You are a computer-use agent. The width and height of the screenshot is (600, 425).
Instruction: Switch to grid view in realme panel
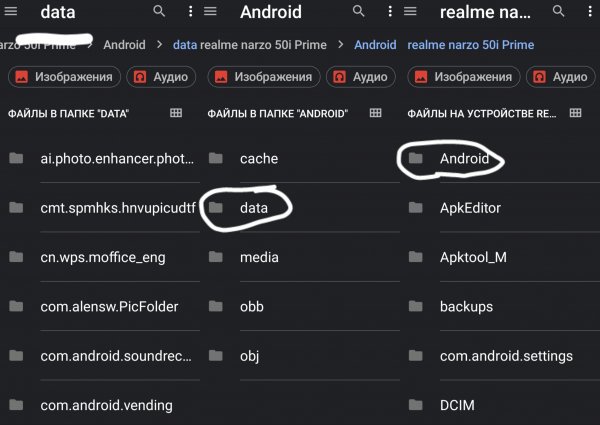pyautogui.click(x=575, y=113)
